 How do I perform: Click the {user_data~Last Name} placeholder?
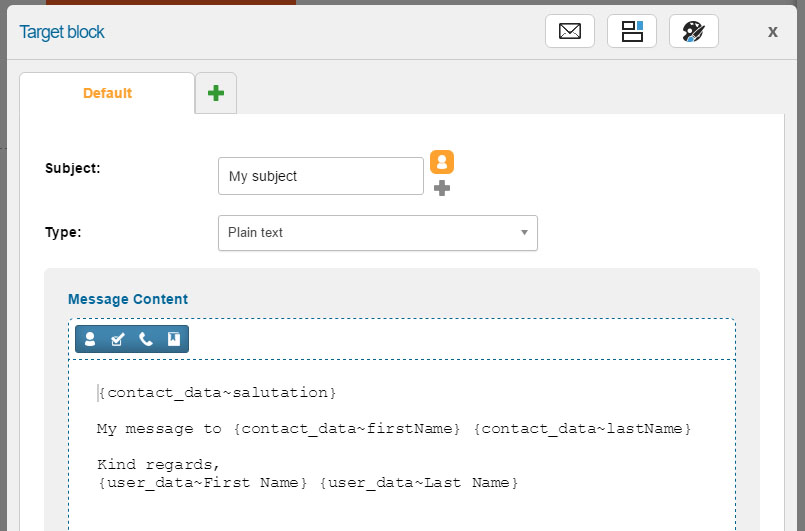point(419,483)
